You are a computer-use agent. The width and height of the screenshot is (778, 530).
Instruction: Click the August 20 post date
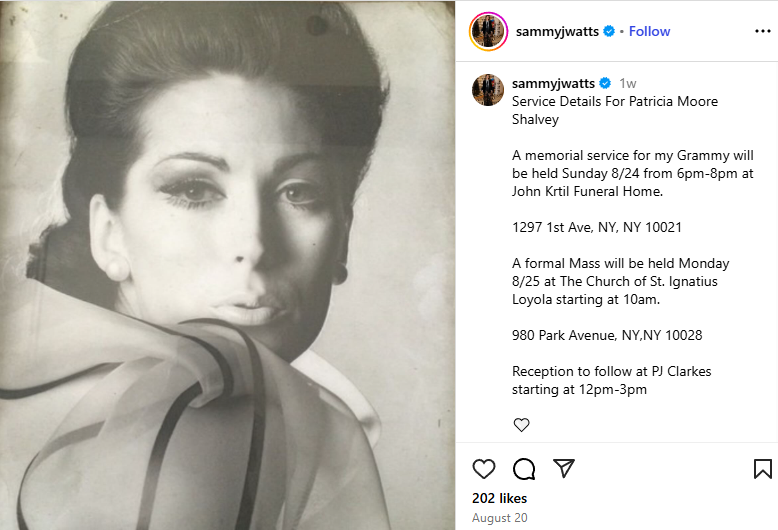pos(500,518)
